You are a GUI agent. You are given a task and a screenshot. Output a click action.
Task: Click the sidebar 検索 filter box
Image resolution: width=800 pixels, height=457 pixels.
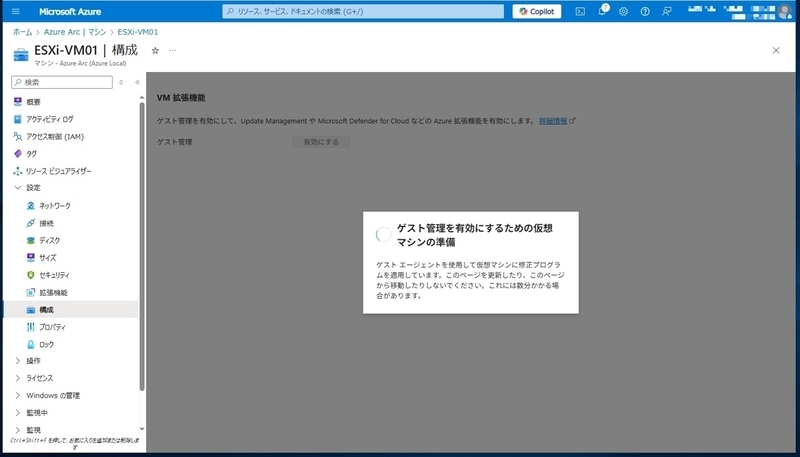pos(62,82)
